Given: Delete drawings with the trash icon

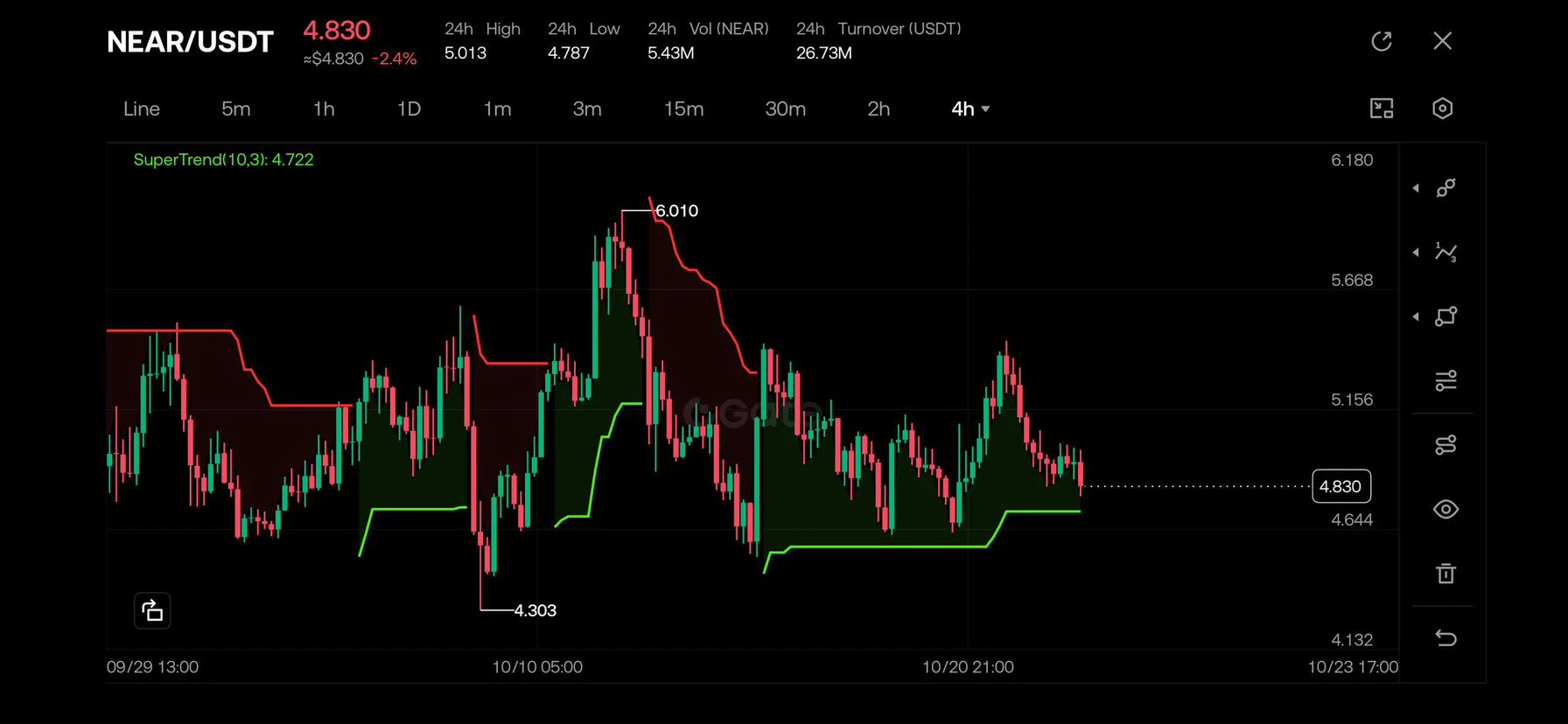Looking at the screenshot, I should [x=1446, y=574].
